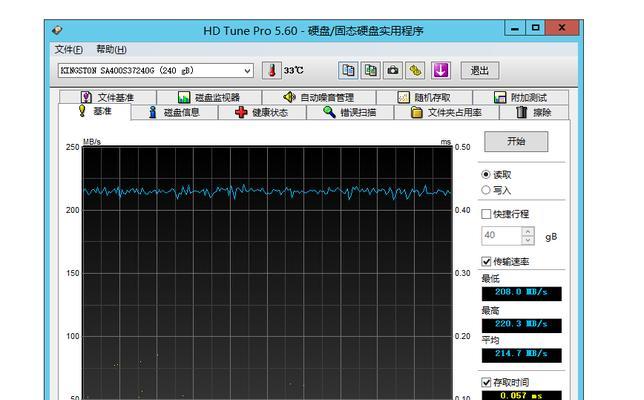Toggle the 存取时间 checkbox

[x=486, y=382]
